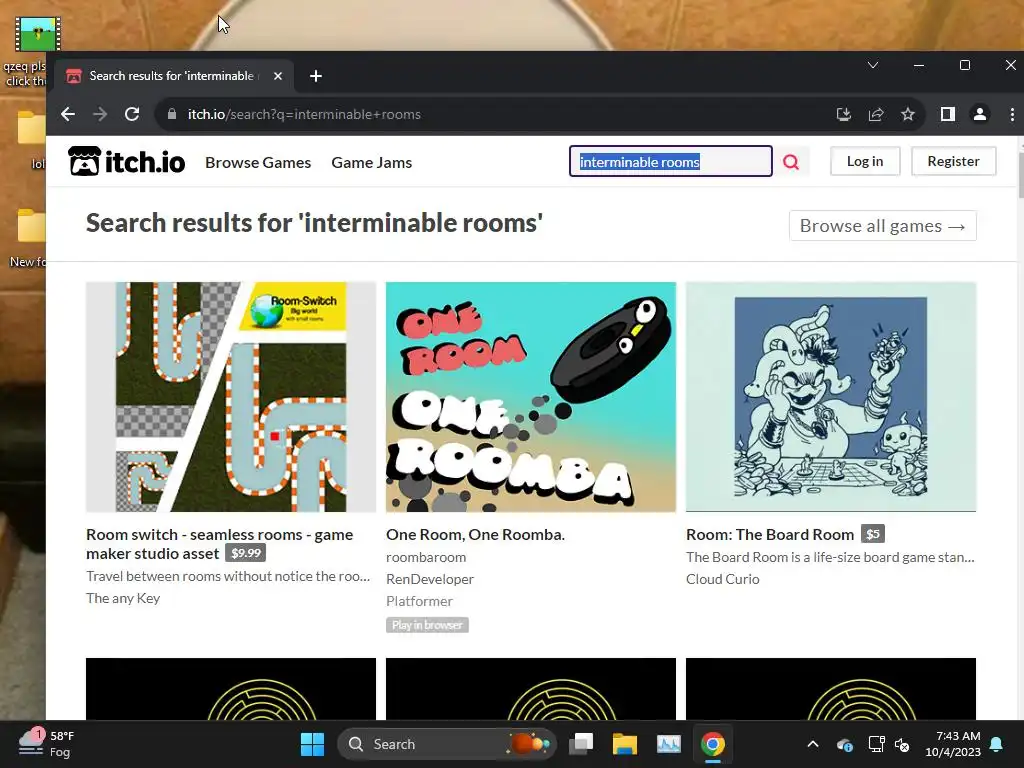This screenshot has width=1024, height=768.
Task: Open The Board Room thumbnail
Action: pos(831,396)
